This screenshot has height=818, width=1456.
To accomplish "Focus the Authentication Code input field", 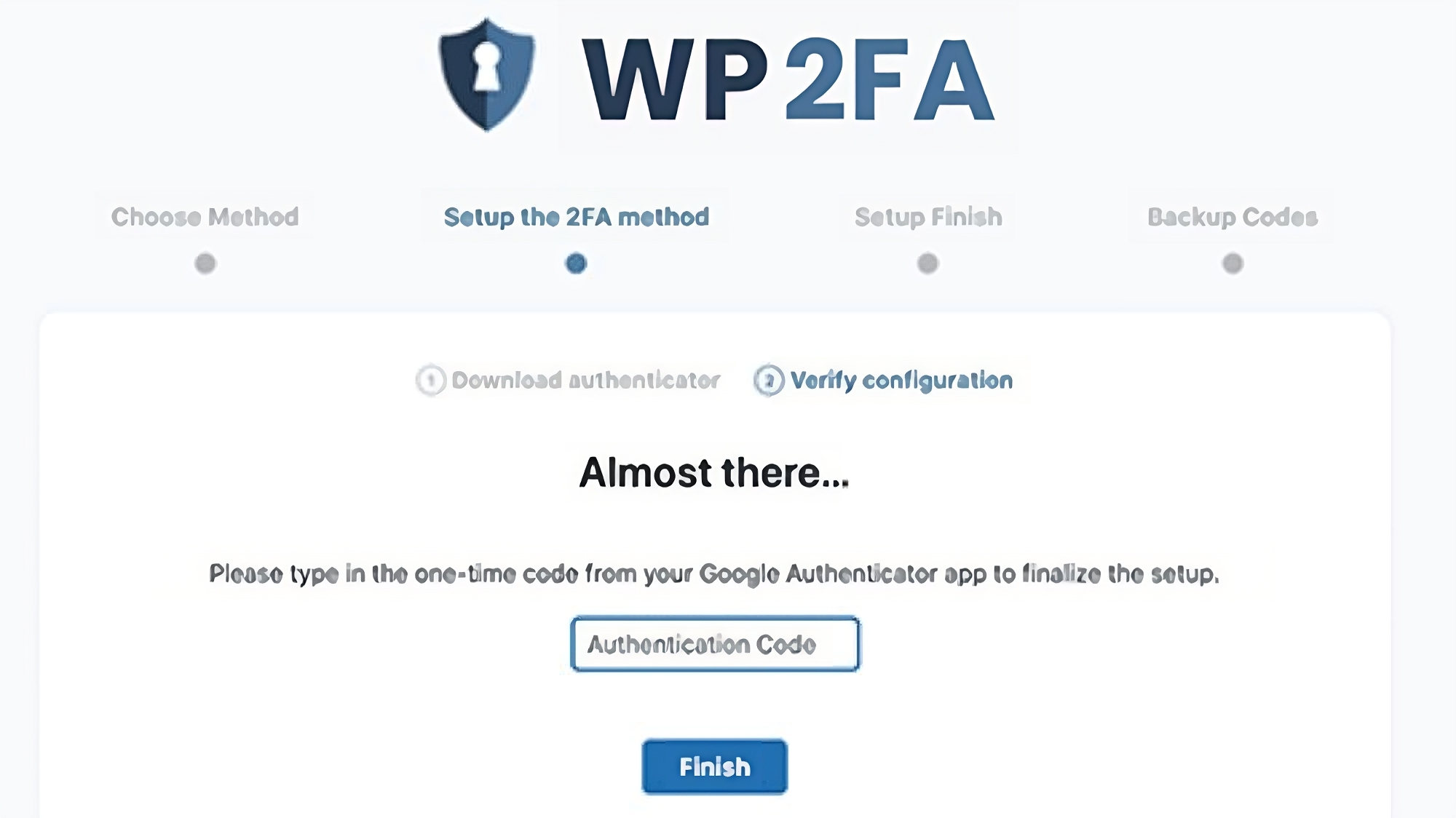I will click(715, 644).
